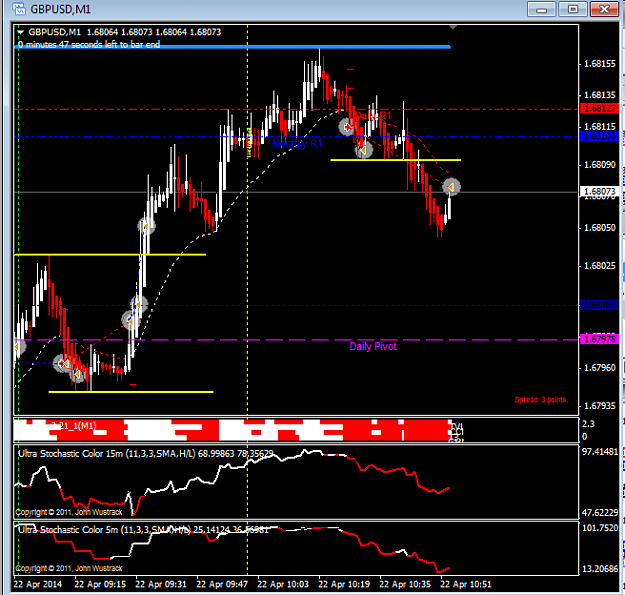Screen dimensions: 625x595
Task: Click the blue 1.68108 price tag
Action: [x=599, y=136]
